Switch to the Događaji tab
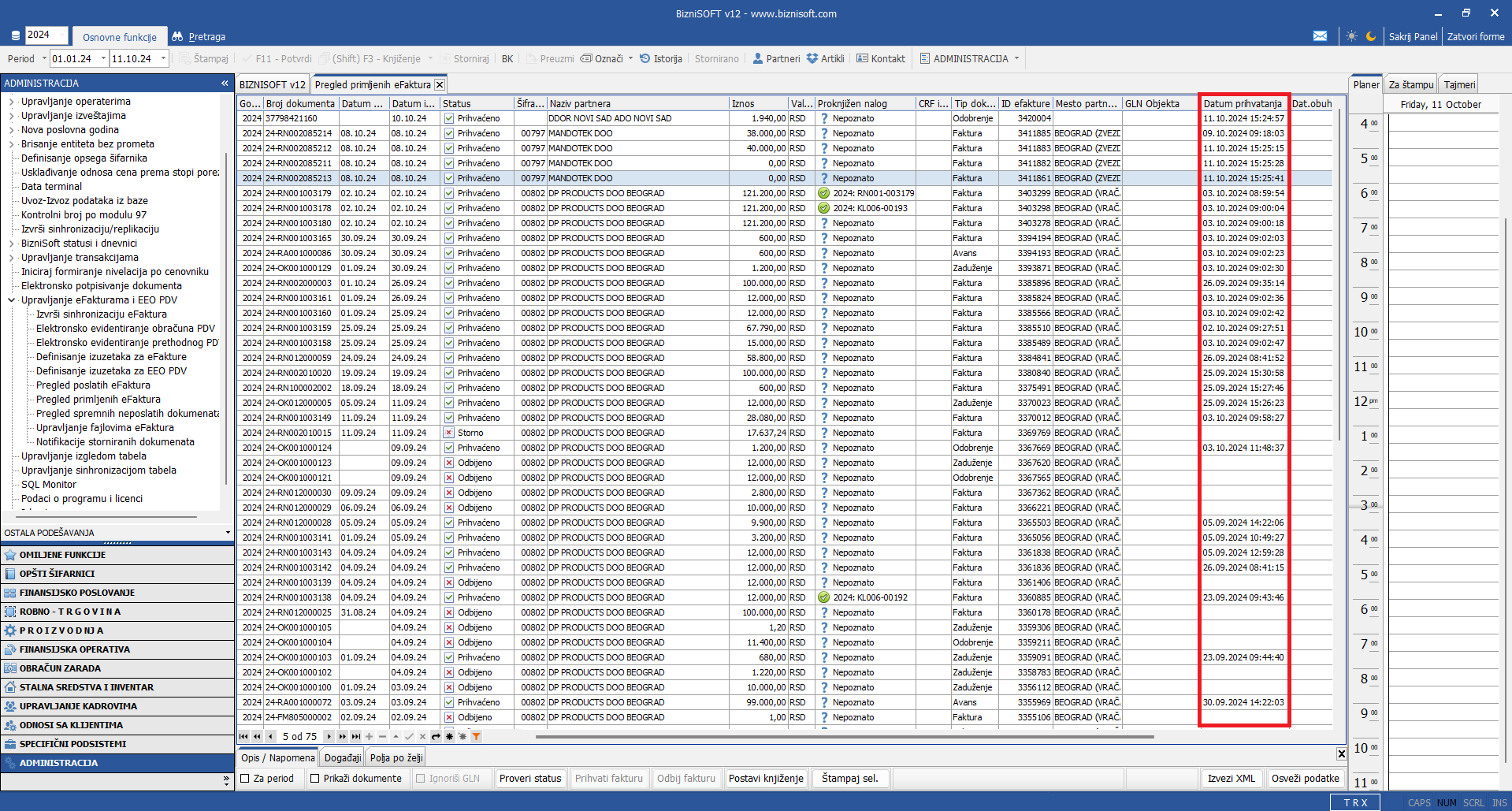This screenshot has height=811, width=1512. (342, 758)
